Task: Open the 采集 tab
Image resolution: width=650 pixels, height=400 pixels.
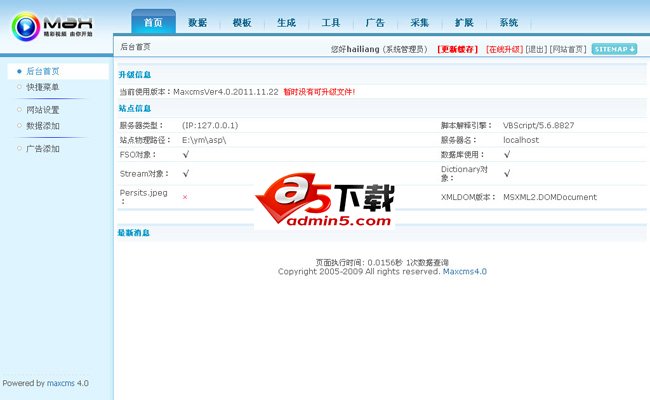Action: tap(420, 22)
